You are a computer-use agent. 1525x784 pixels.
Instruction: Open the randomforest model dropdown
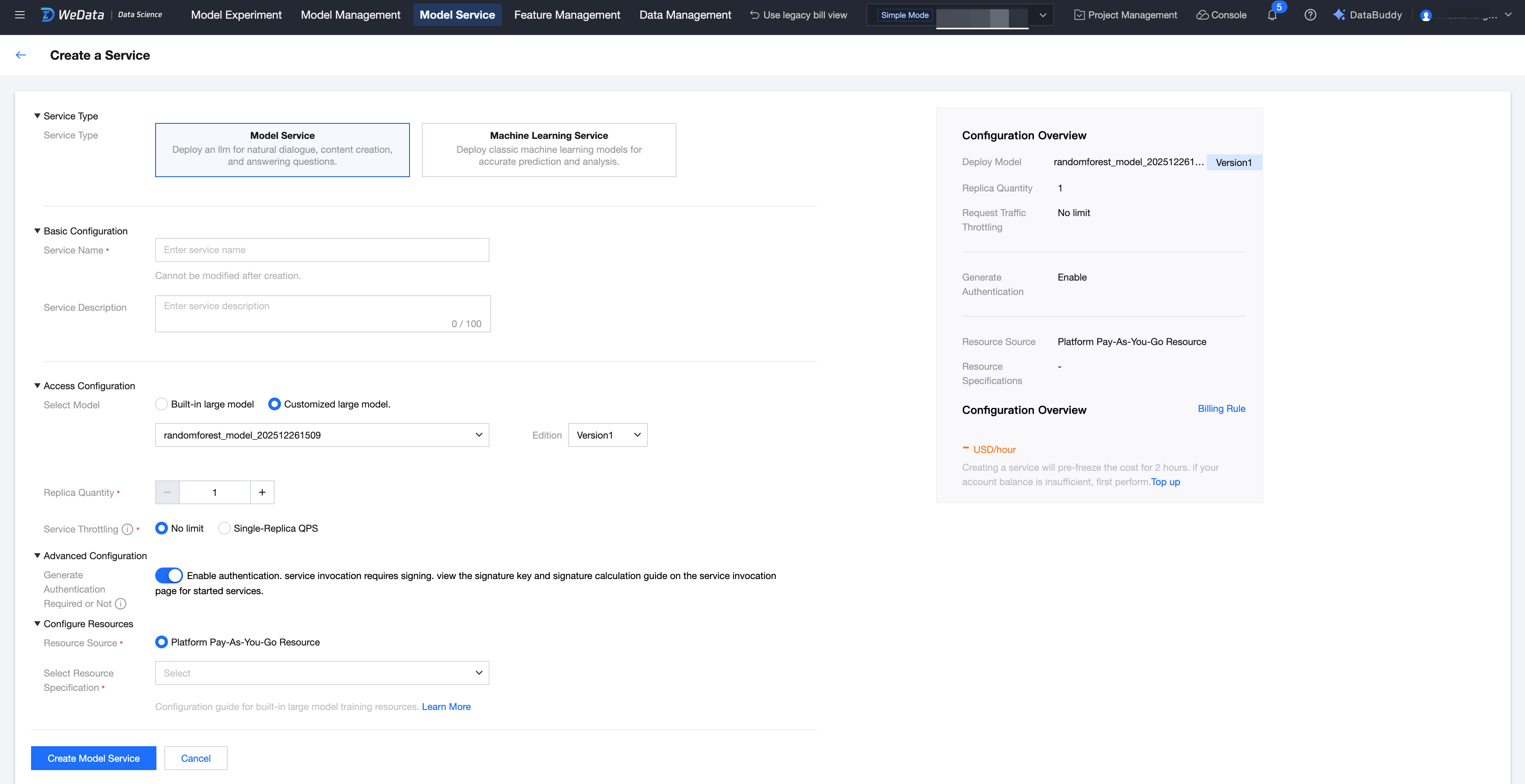click(x=322, y=435)
